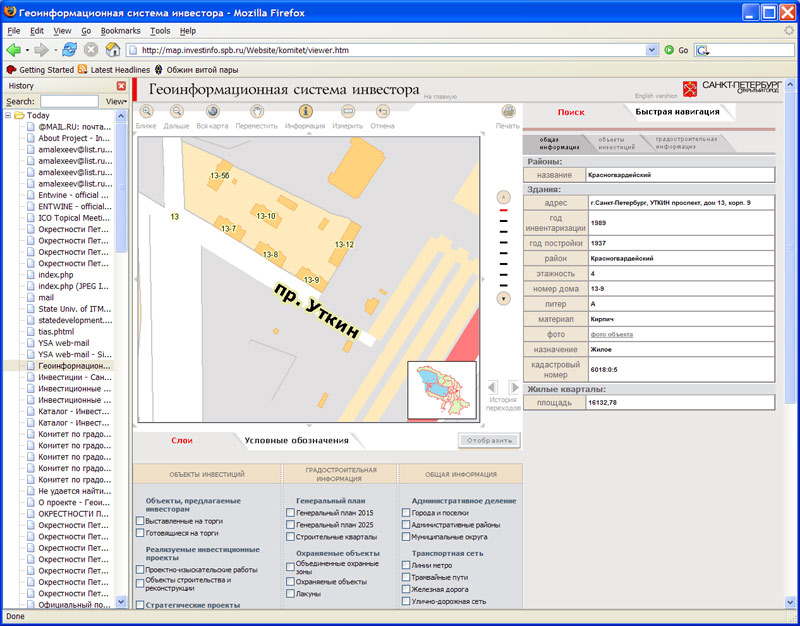This screenshot has height=626, width=800.
Task: Open the фото объекта link
Action: (611, 334)
